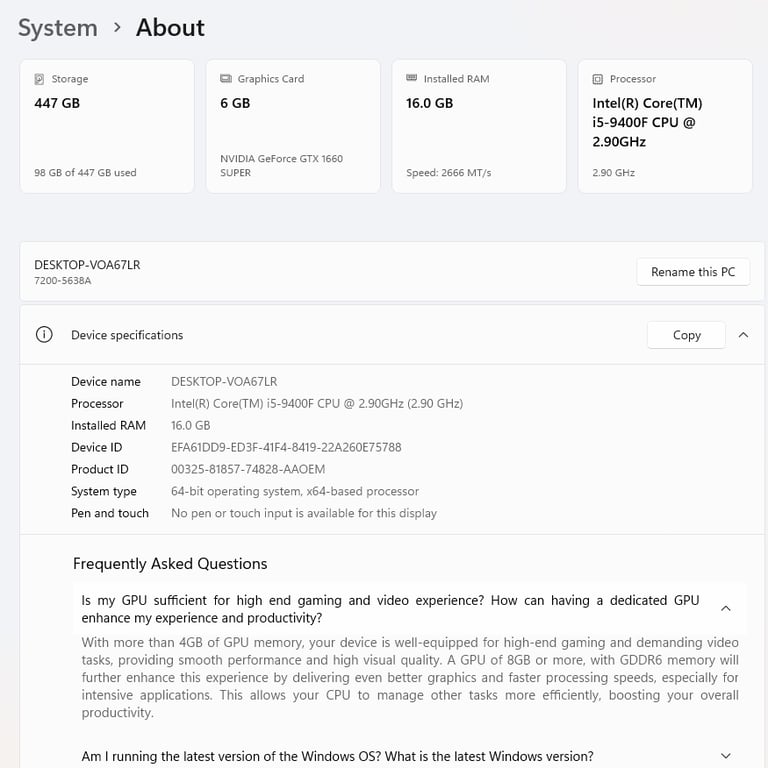Click the Processor chip icon
The width and height of the screenshot is (768, 768).
(598, 79)
